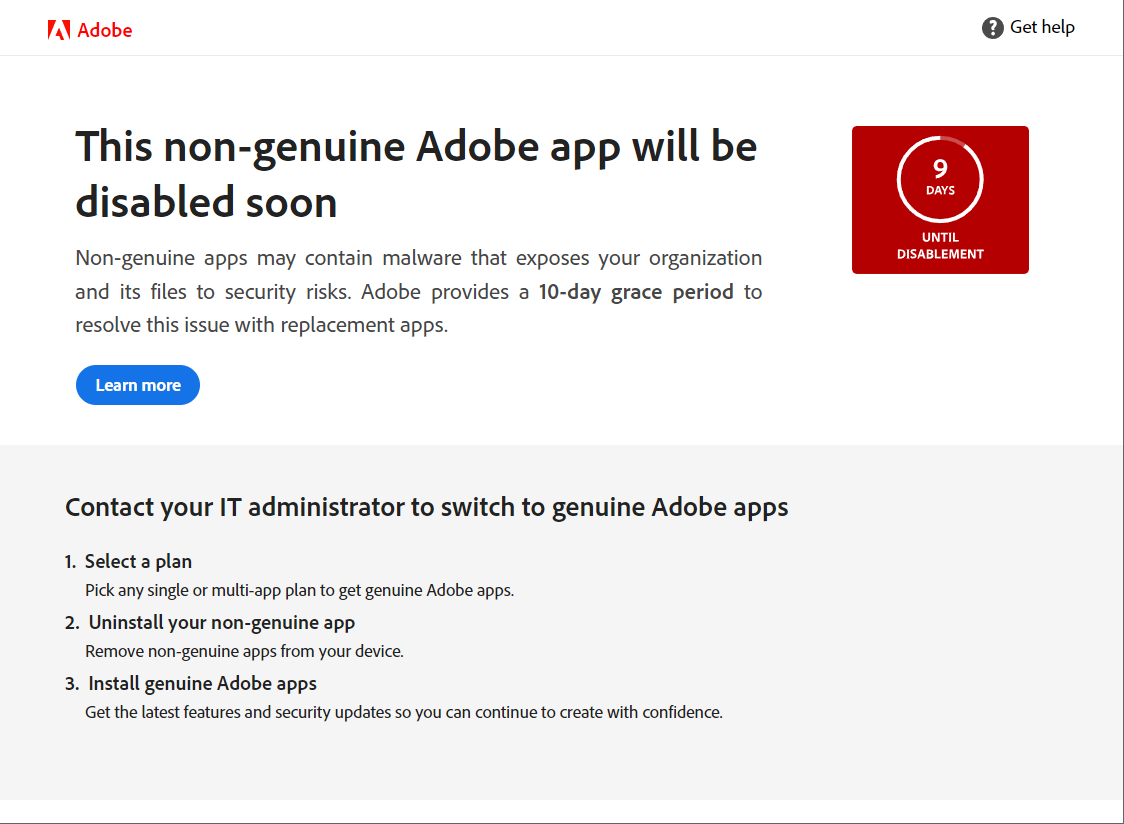Open Get help from the top bar
Viewport: 1124px width, 824px height.
[1041, 27]
